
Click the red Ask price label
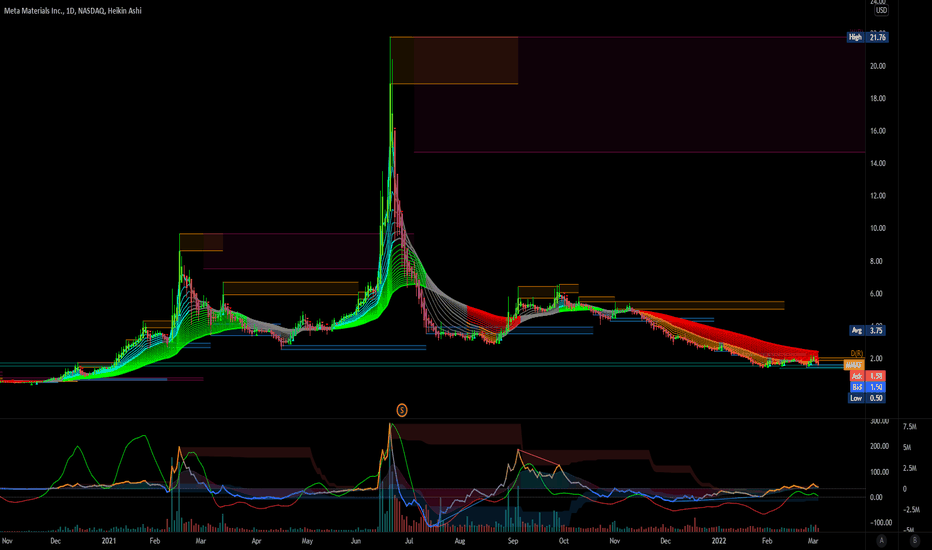click(857, 376)
